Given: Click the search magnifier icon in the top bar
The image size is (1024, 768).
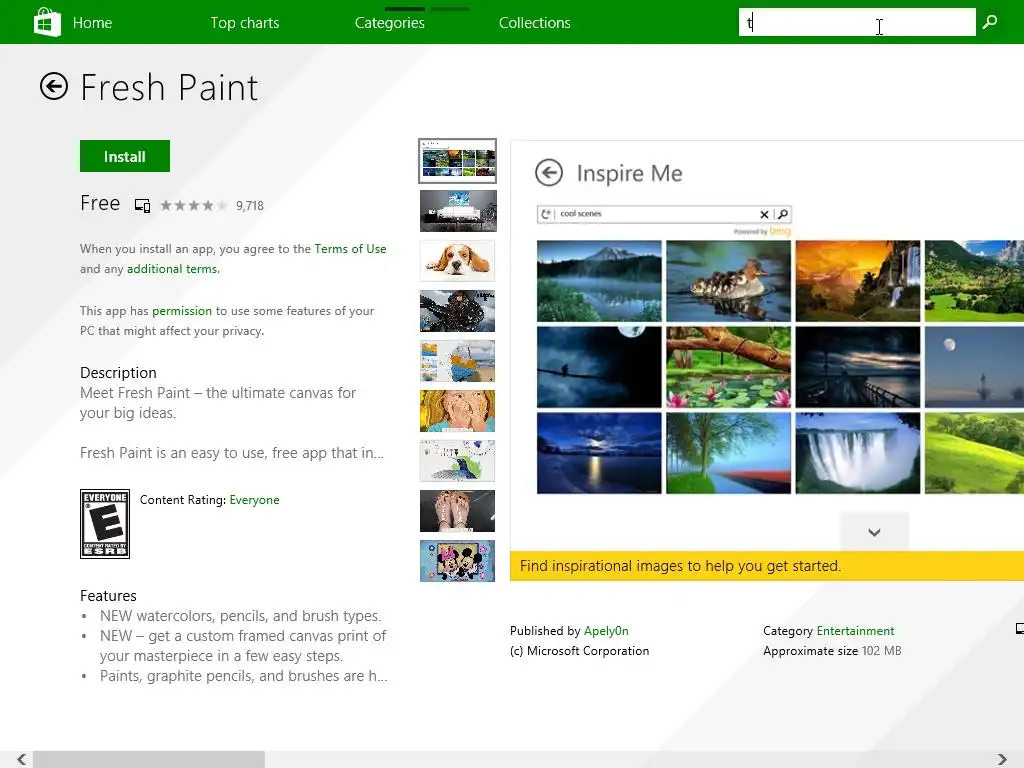Looking at the screenshot, I should coord(990,22).
